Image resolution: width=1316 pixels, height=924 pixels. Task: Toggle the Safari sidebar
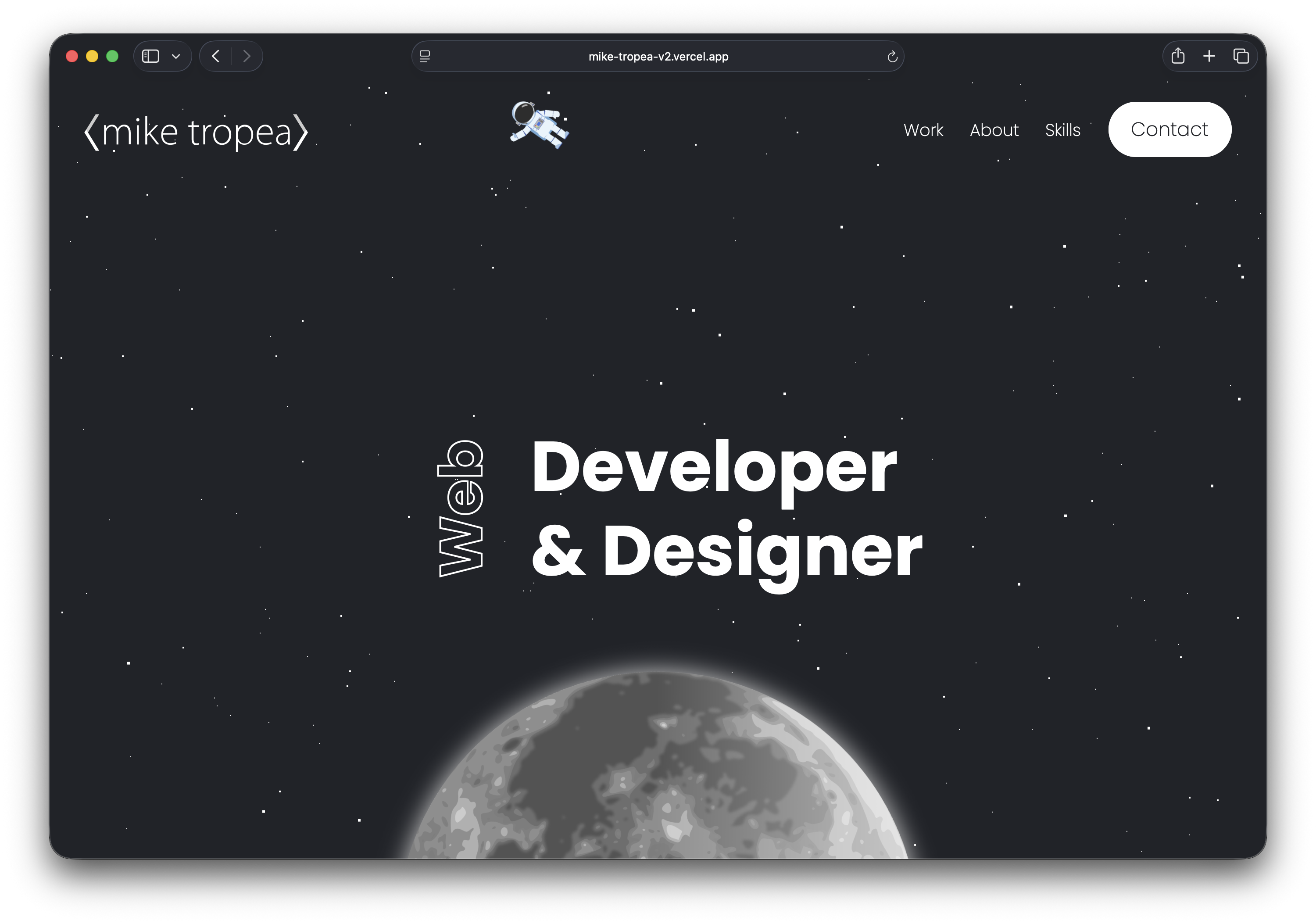tap(150, 56)
